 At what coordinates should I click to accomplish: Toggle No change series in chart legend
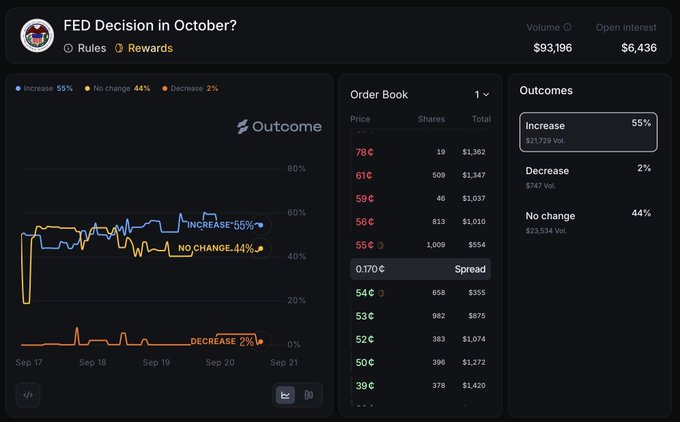click(x=118, y=88)
